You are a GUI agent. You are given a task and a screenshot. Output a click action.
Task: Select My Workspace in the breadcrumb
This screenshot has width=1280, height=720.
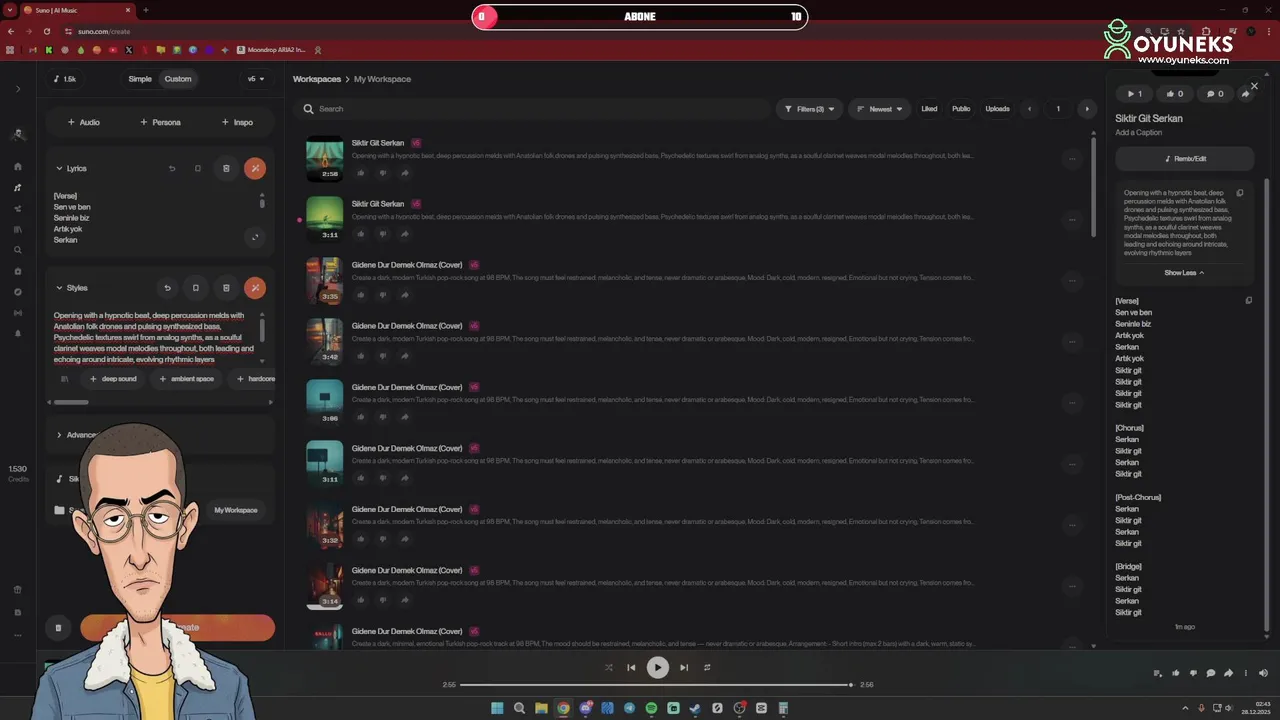pyautogui.click(x=382, y=79)
